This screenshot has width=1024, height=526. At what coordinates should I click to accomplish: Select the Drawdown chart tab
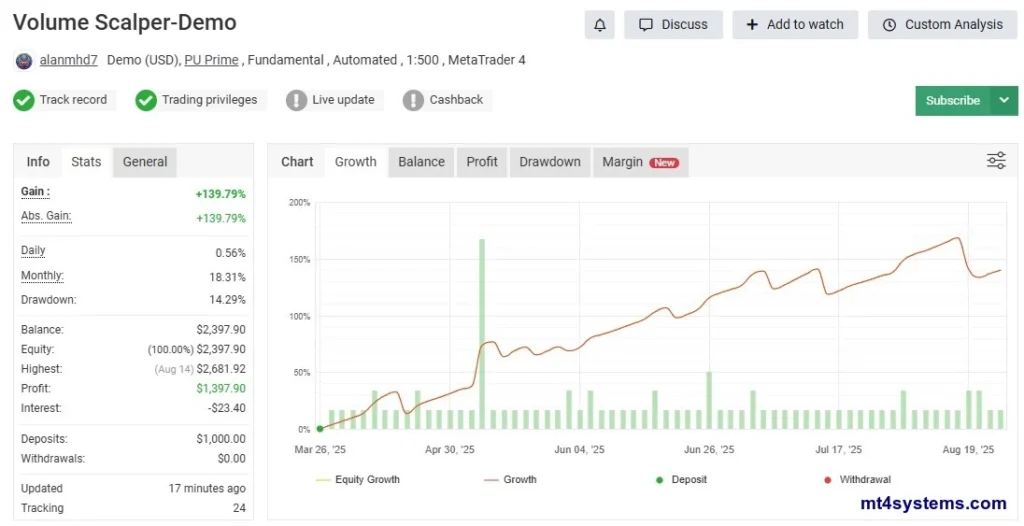[x=550, y=162]
